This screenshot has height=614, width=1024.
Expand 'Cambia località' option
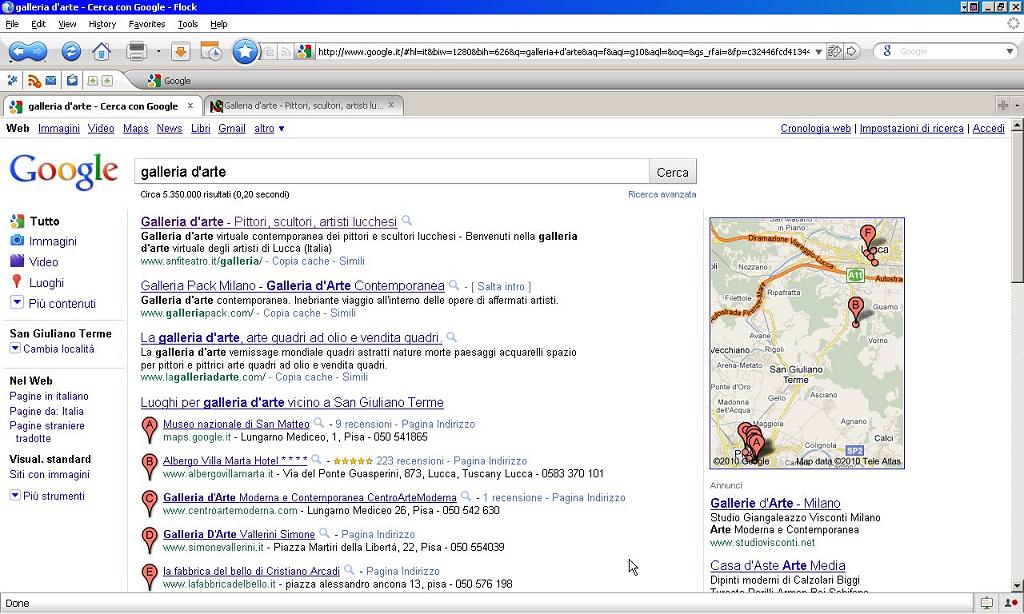coord(52,349)
